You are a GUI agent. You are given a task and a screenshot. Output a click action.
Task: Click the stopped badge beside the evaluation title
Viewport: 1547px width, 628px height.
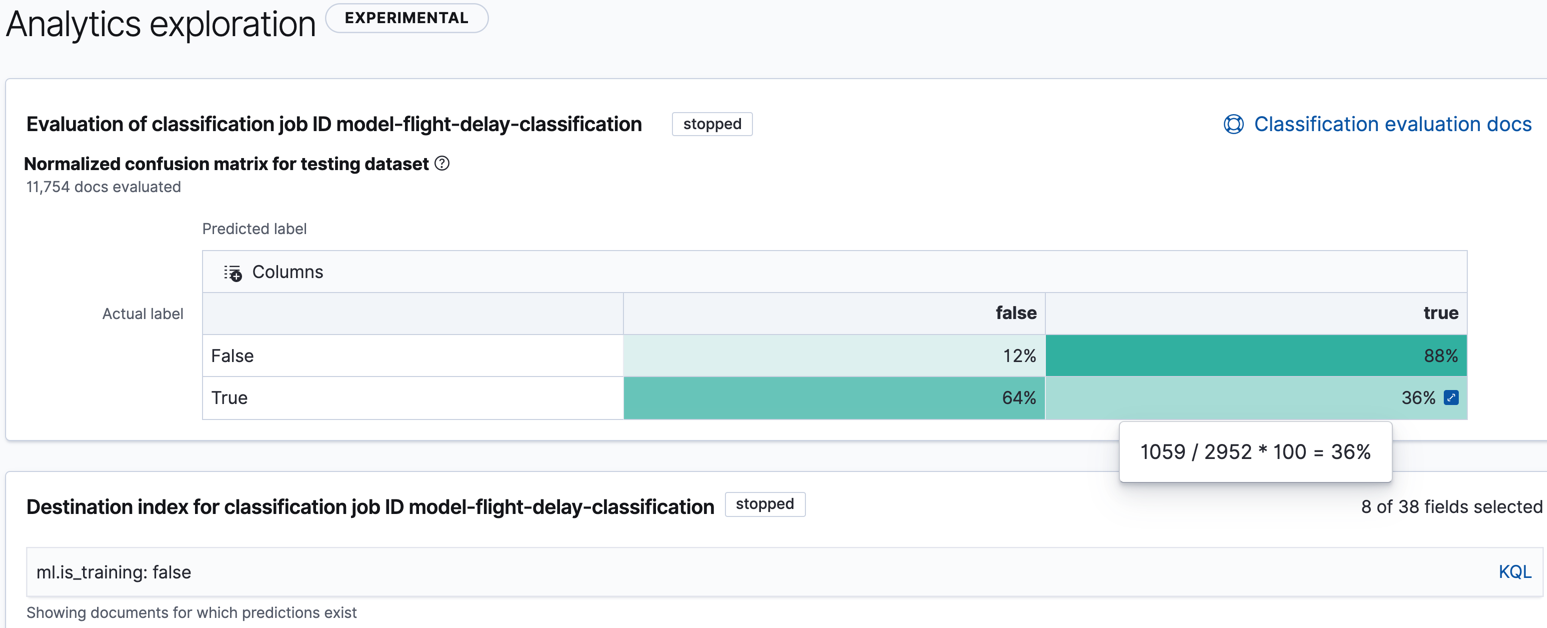(711, 124)
